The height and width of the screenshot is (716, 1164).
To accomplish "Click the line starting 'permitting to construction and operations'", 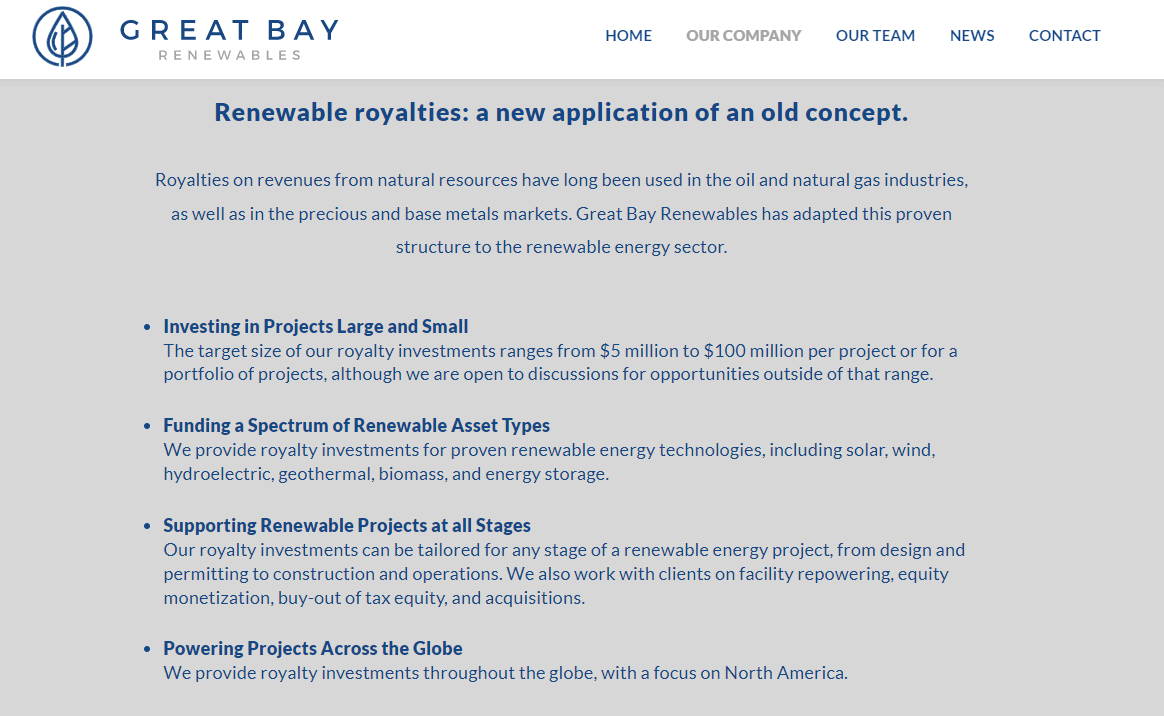I will 556,574.
